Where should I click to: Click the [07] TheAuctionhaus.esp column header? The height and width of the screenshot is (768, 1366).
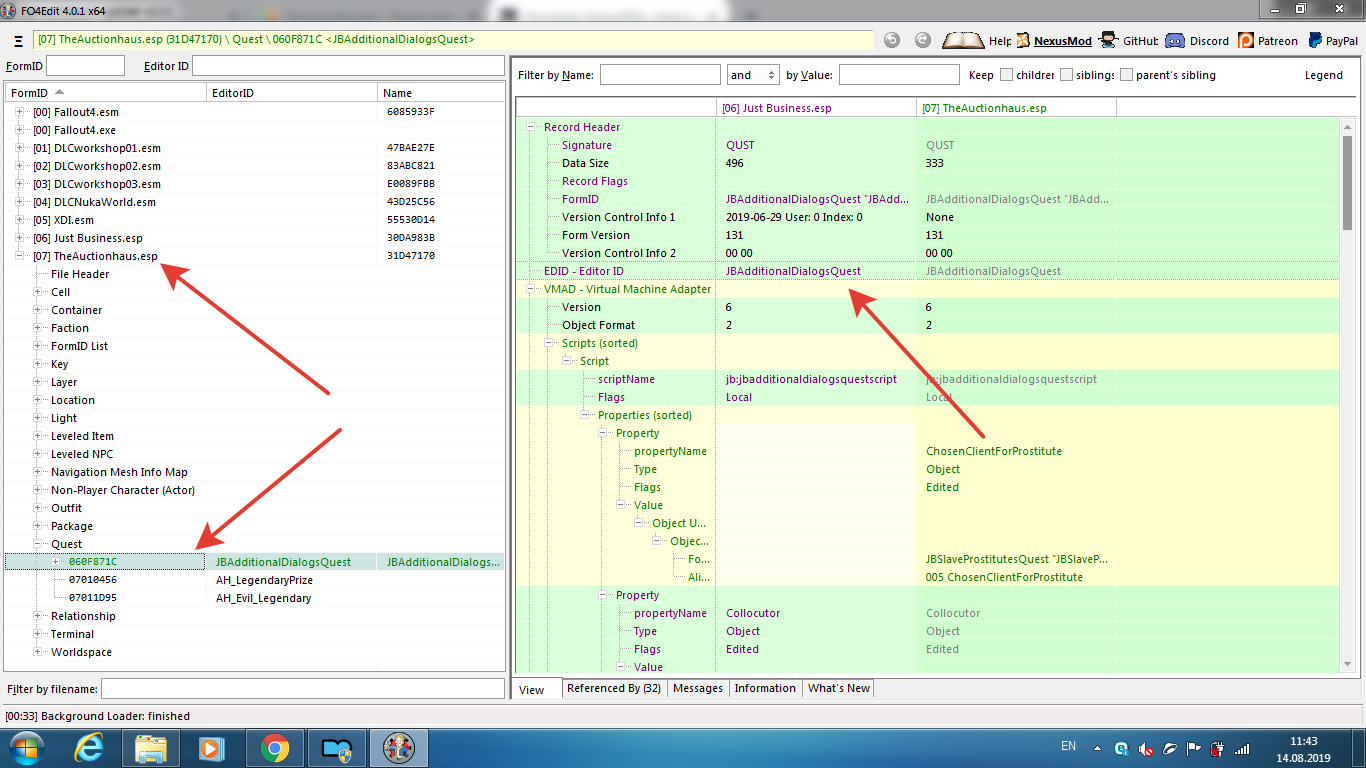[1016, 107]
